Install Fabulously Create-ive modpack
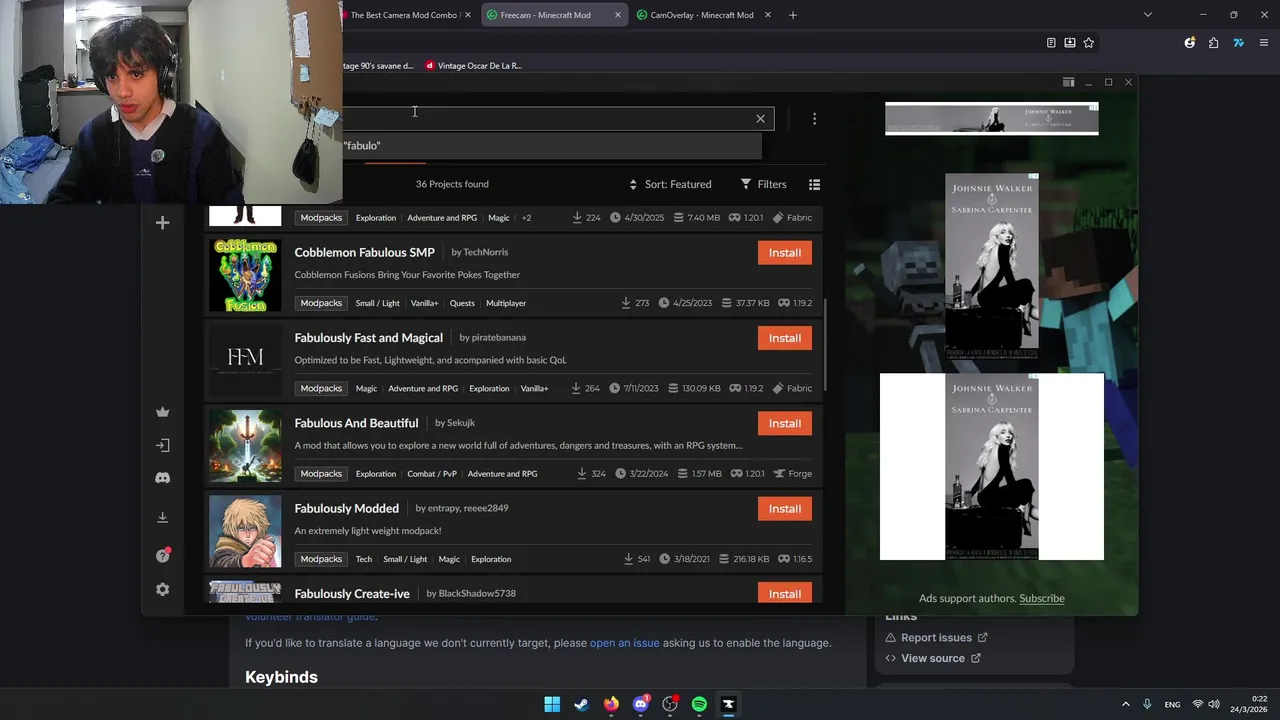The image size is (1280, 720). pyautogui.click(x=784, y=593)
